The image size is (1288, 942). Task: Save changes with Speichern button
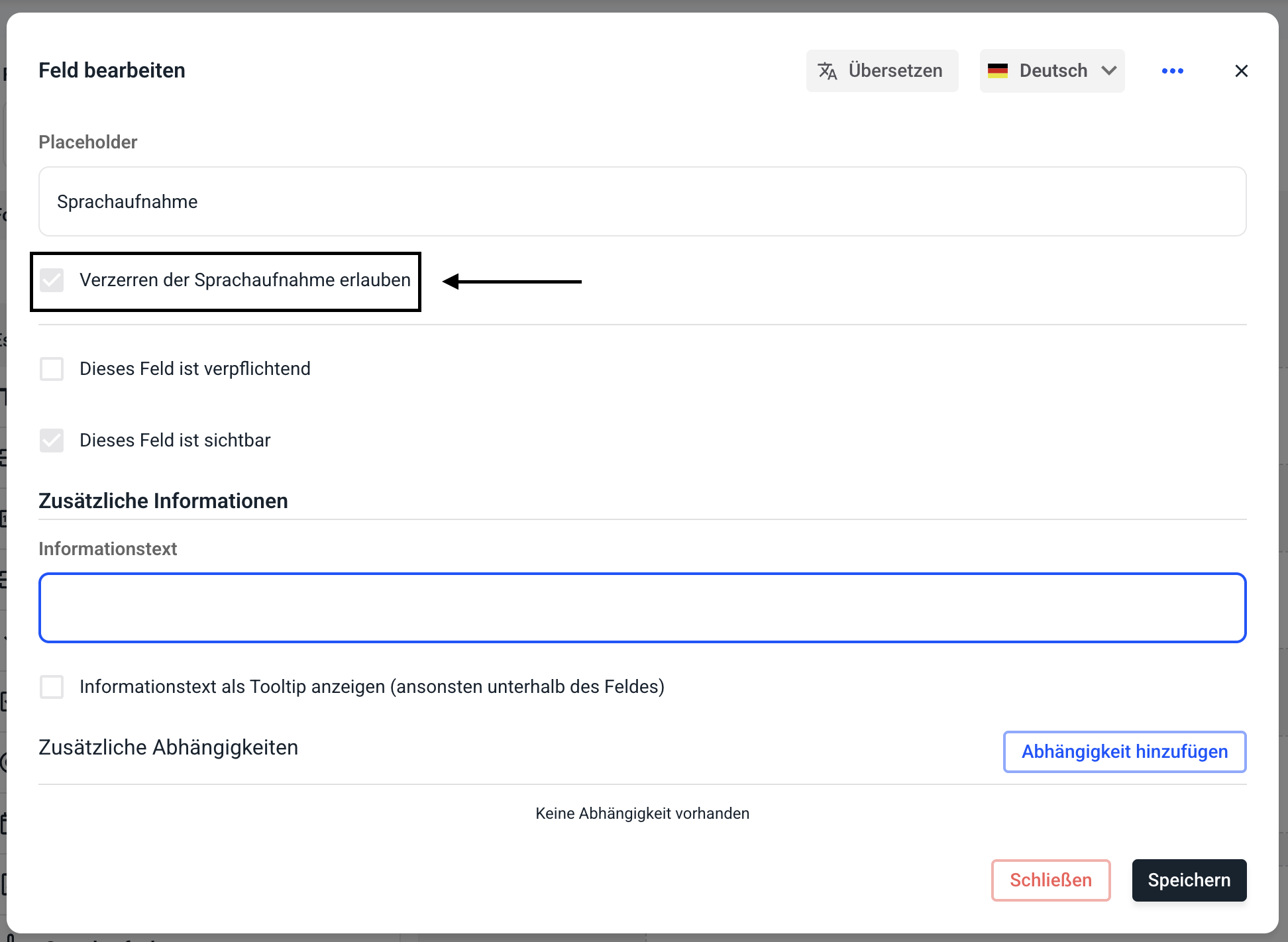[1189, 880]
